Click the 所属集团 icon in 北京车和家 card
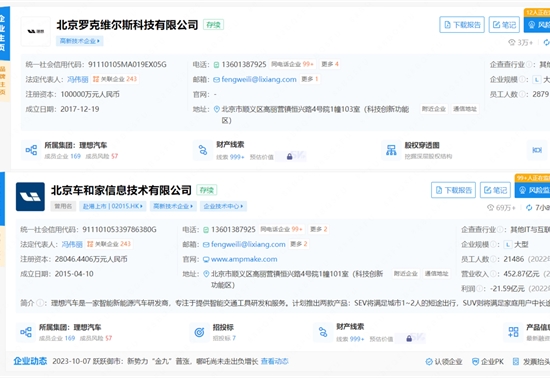 (26, 332)
